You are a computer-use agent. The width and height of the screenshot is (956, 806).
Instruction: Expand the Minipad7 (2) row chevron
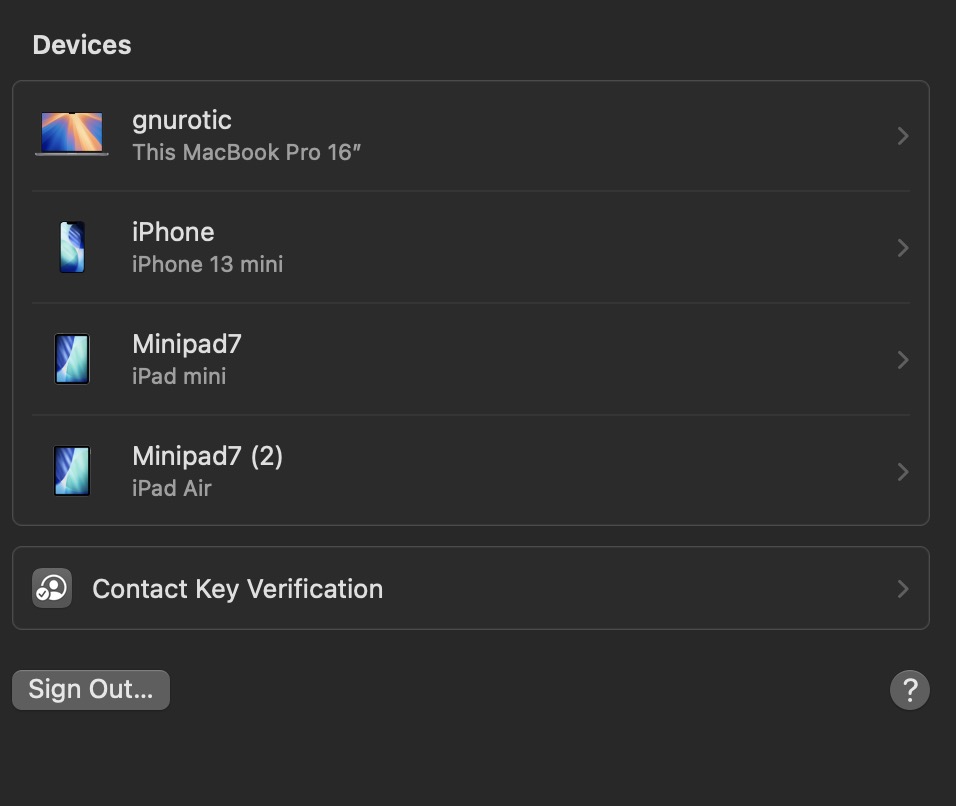(x=902, y=472)
